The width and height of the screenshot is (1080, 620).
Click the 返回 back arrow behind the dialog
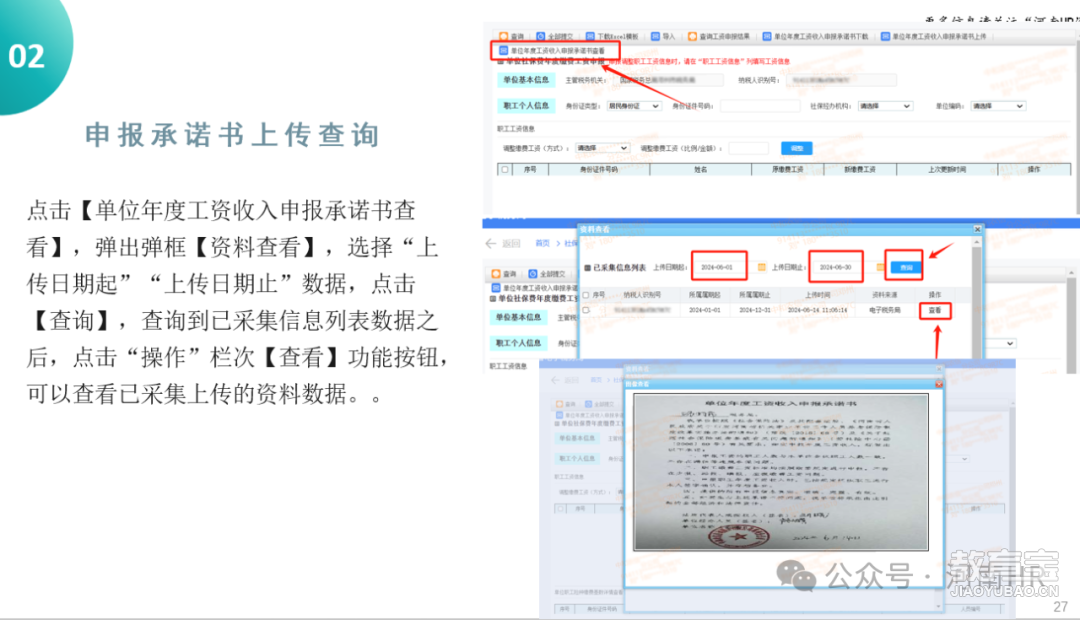click(490, 243)
